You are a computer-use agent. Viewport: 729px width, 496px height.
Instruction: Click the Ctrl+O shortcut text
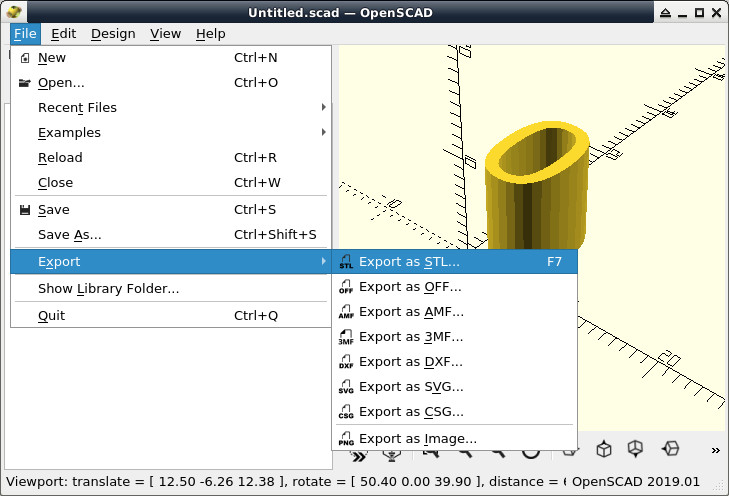click(x=256, y=83)
